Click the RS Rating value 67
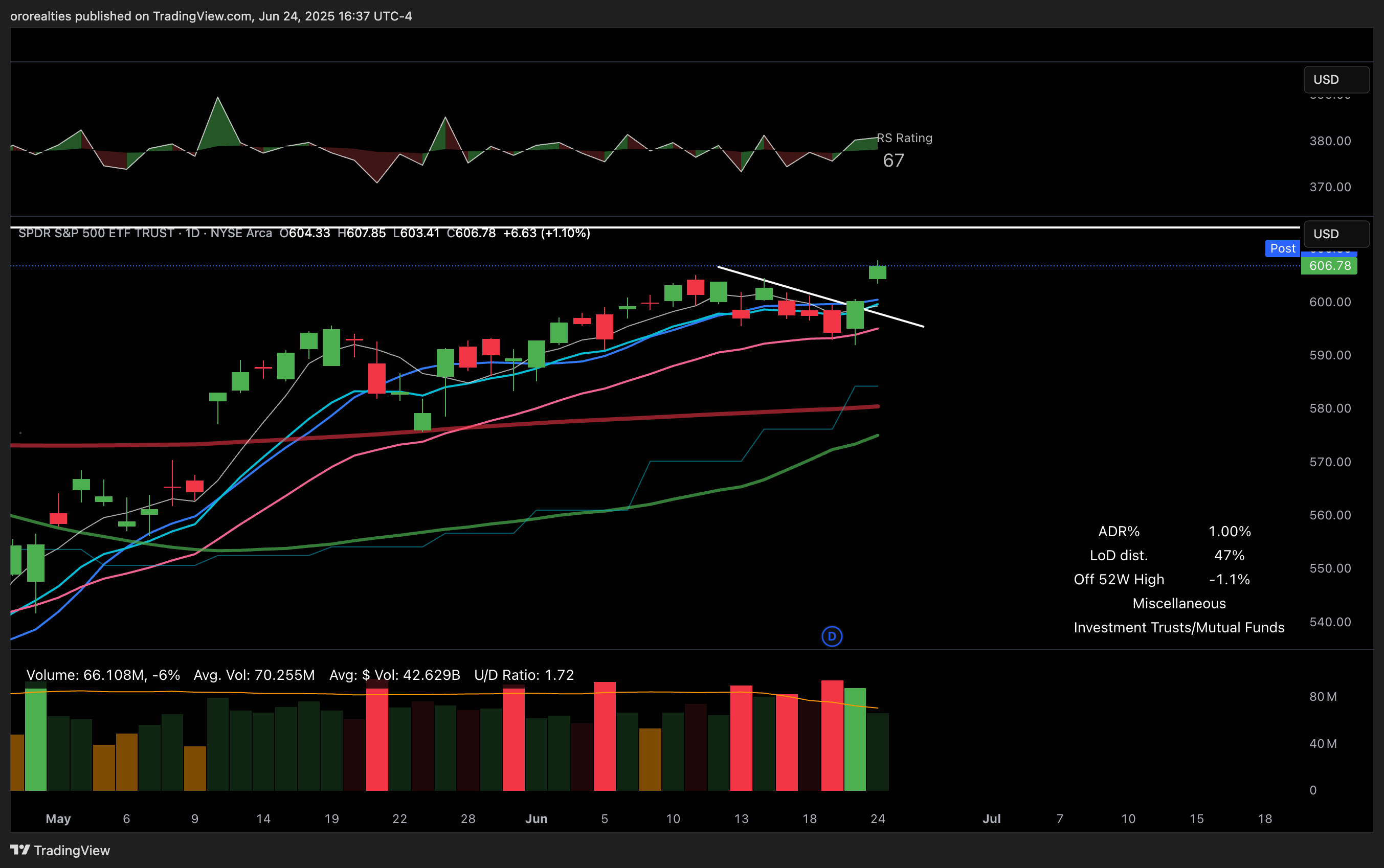Image resolution: width=1384 pixels, height=868 pixels. click(894, 160)
